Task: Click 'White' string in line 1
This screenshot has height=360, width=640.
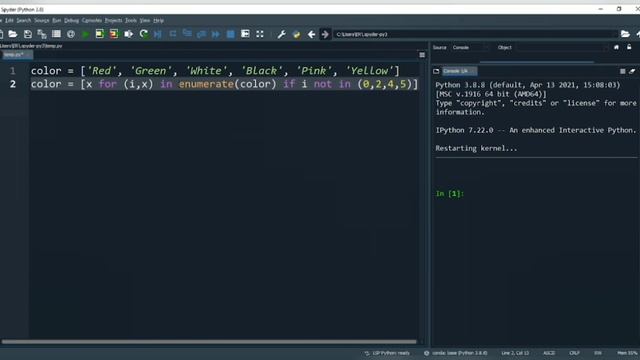Action: click(206, 71)
